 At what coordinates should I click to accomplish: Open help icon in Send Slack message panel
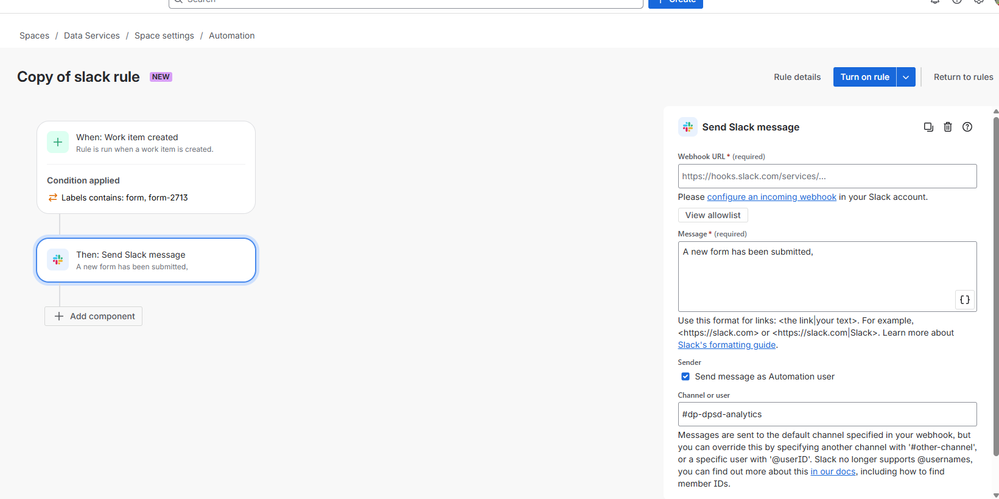(x=967, y=127)
